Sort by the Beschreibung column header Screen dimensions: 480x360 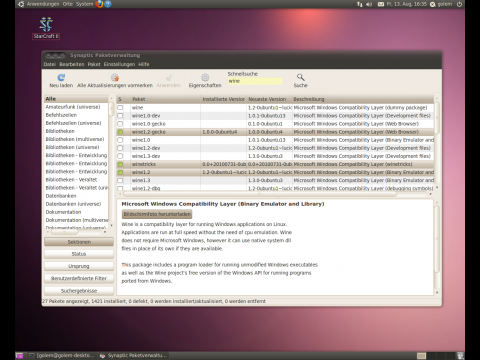[x=363, y=99]
